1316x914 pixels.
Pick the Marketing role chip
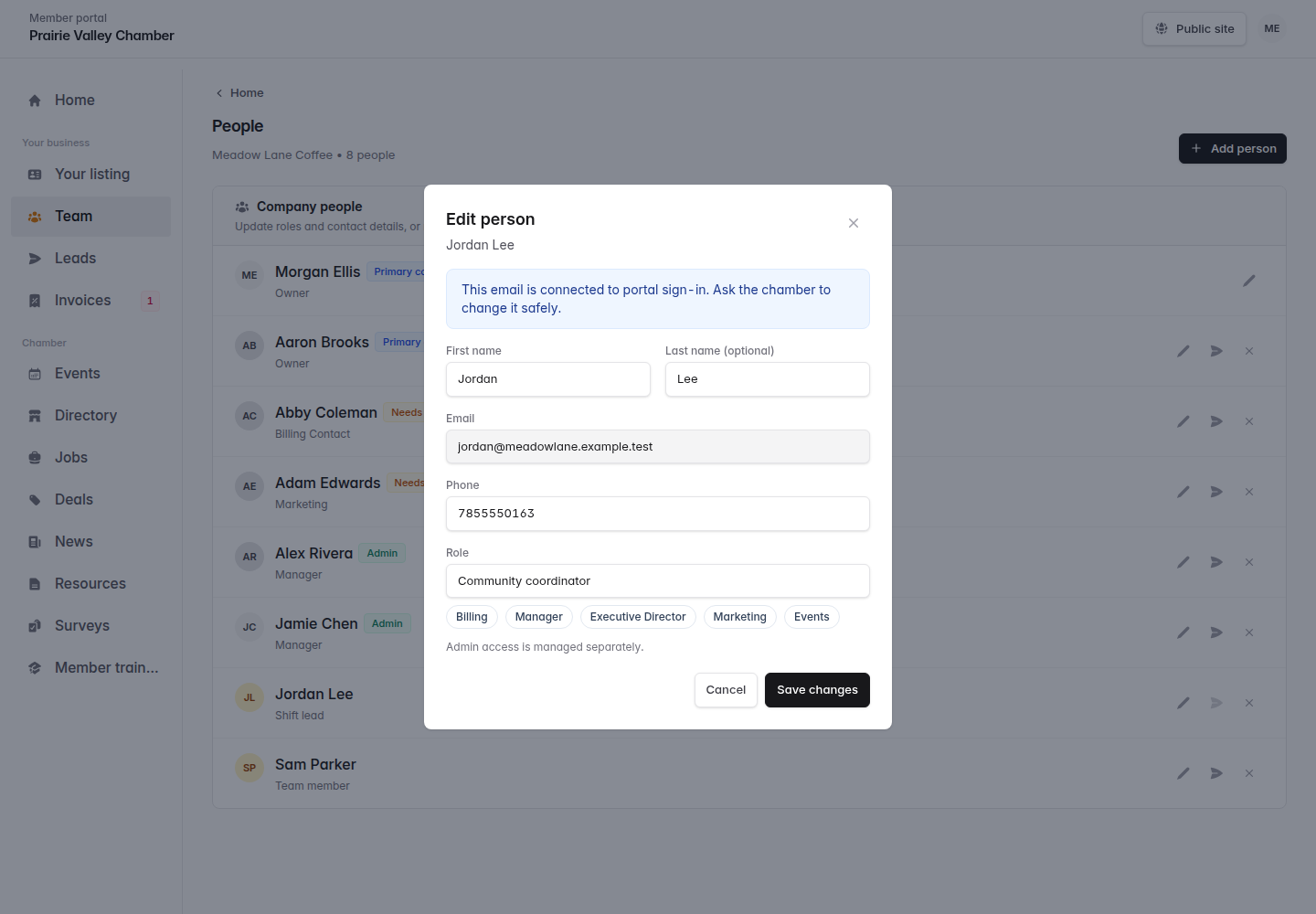(x=739, y=617)
